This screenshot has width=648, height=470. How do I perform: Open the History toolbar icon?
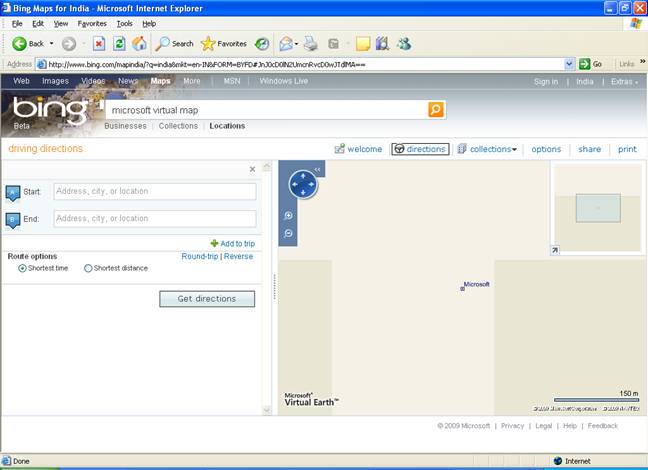pyautogui.click(x=262, y=43)
